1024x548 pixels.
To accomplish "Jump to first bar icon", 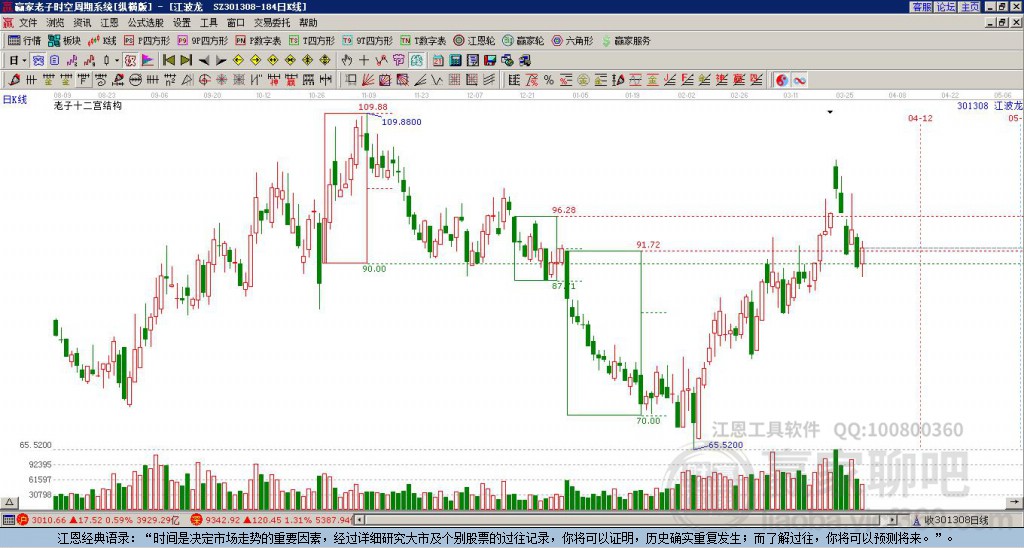I will pos(168,61).
